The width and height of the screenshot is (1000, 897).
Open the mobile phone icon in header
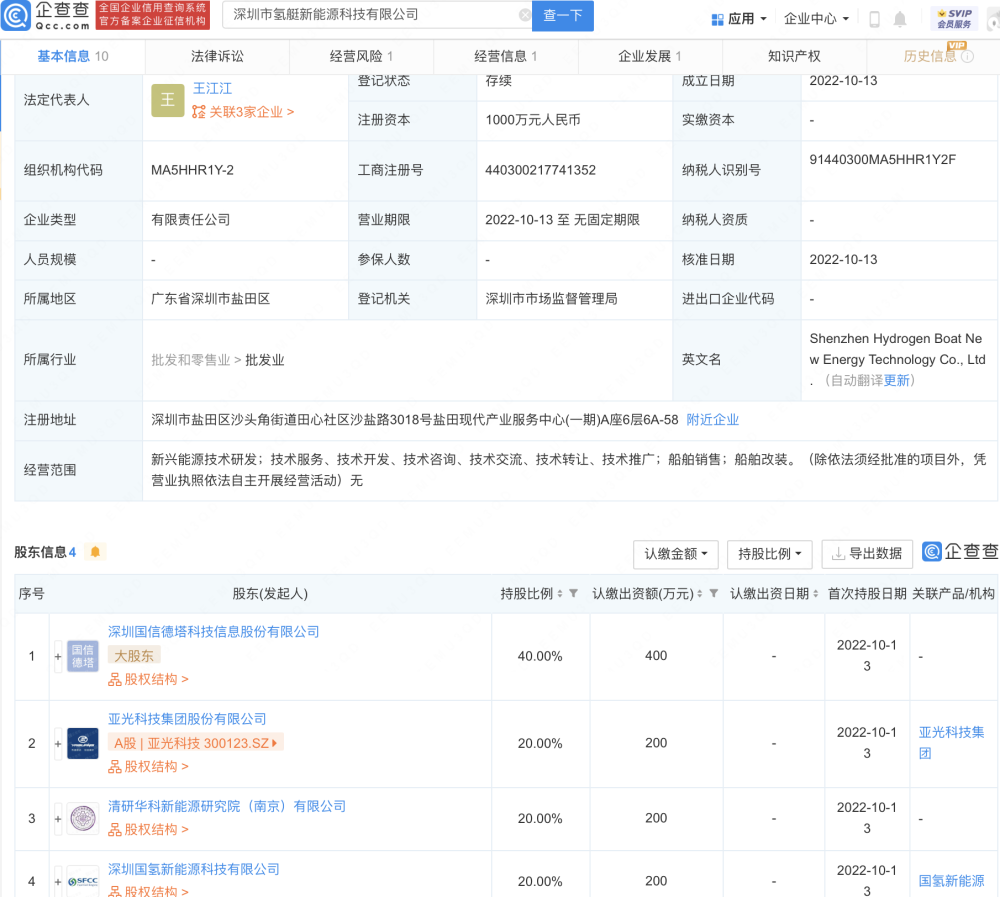point(874,19)
